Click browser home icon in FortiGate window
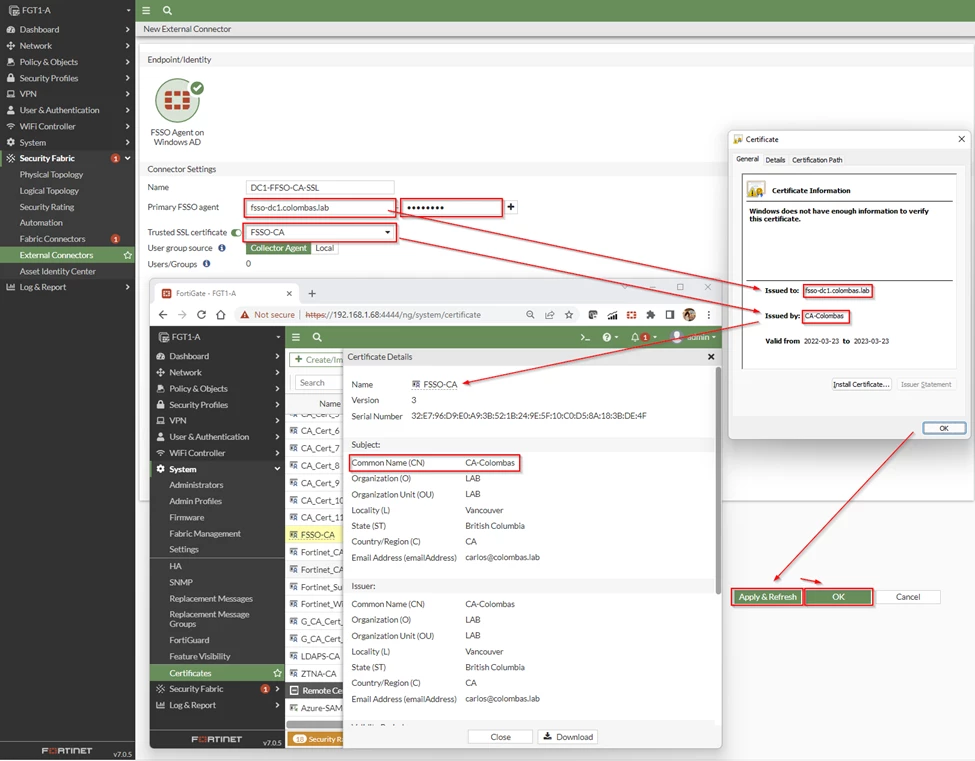This screenshot has width=975, height=761. point(220,315)
